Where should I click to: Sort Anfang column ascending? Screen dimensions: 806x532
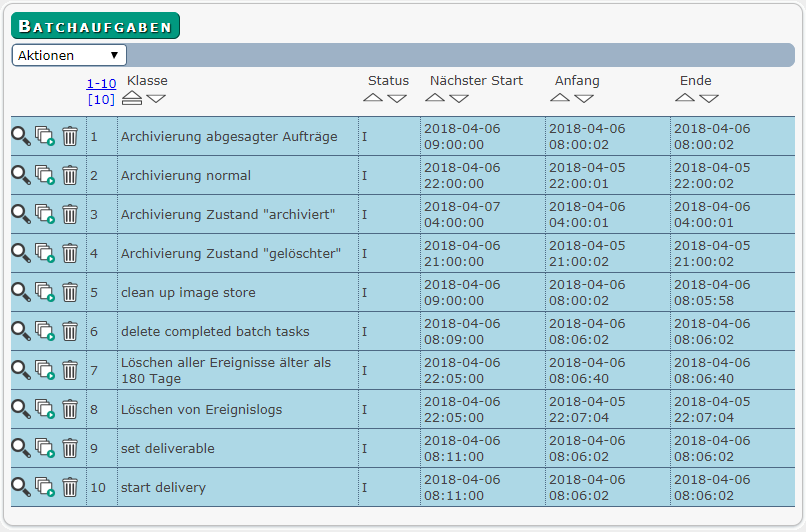point(560,98)
